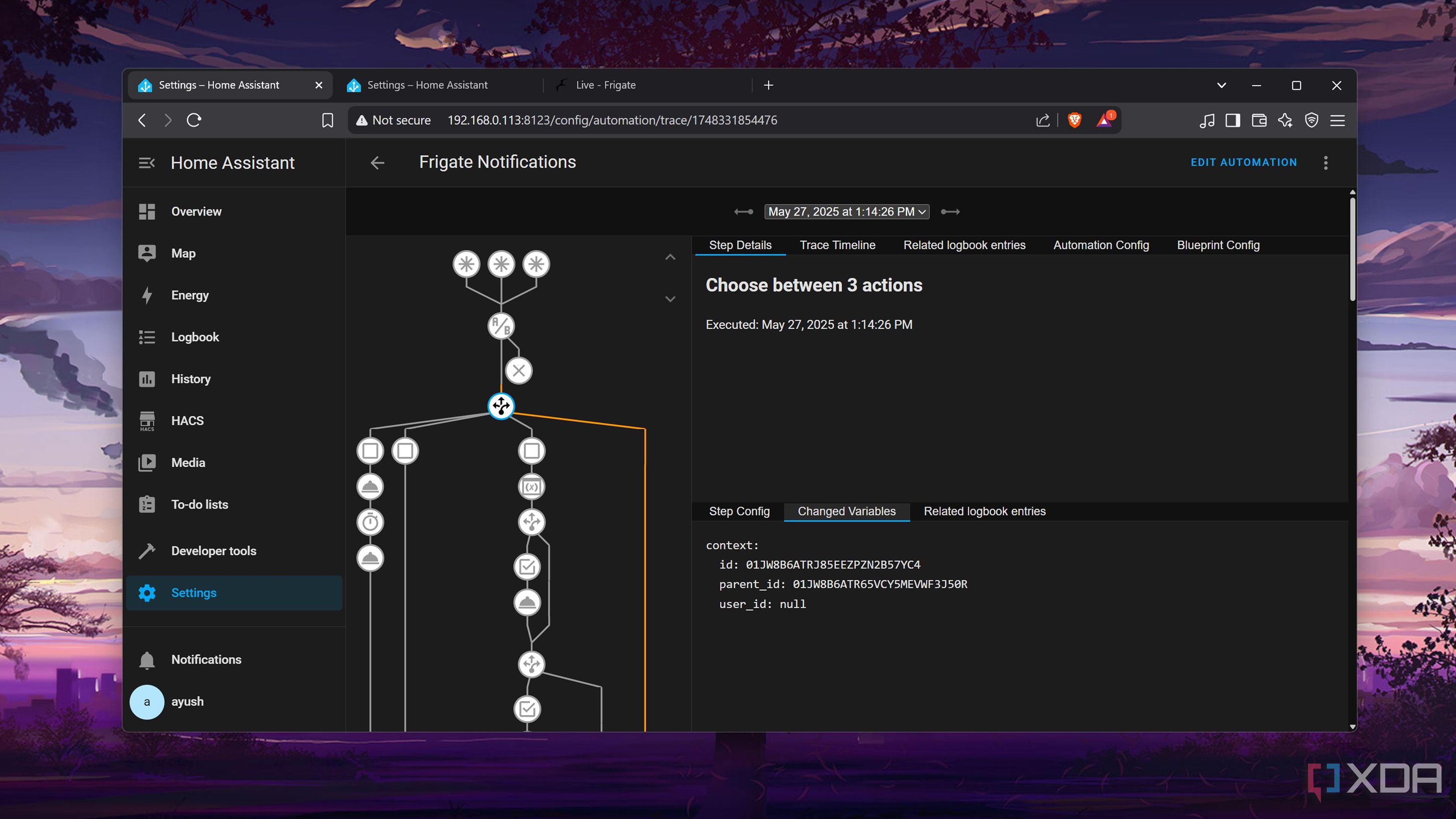Click the X failed condition node
Viewport: 1456px width, 819px height.
pyautogui.click(x=518, y=371)
